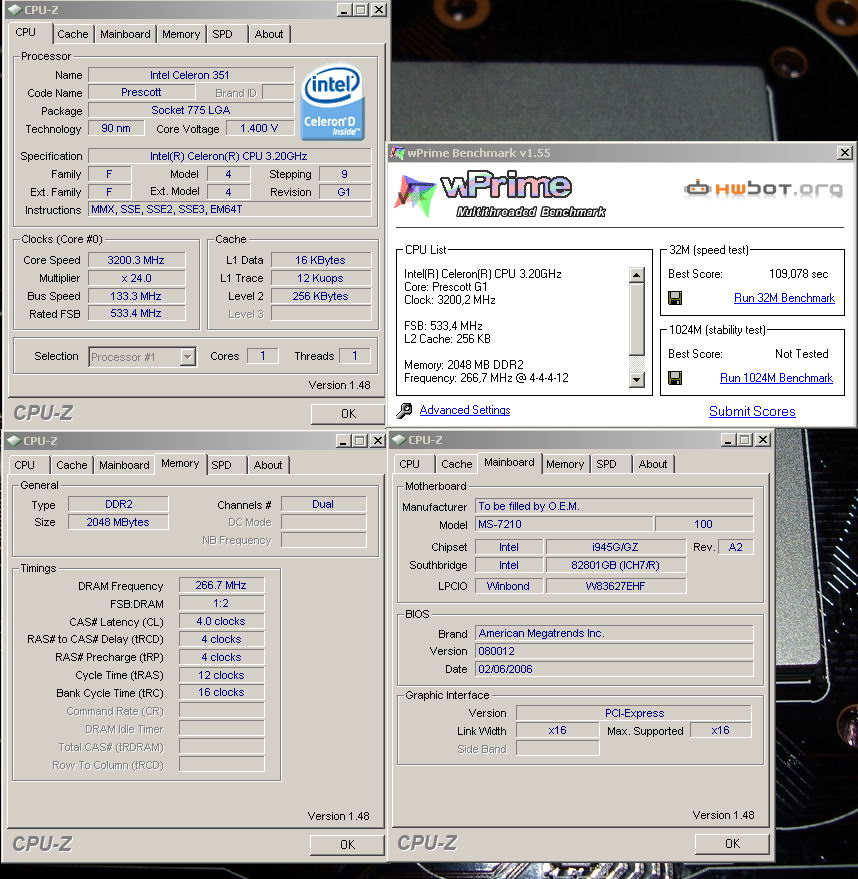858x879 pixels.
Task: Click the CAS# Latency 4.0 clocks value
Action: 221,621
